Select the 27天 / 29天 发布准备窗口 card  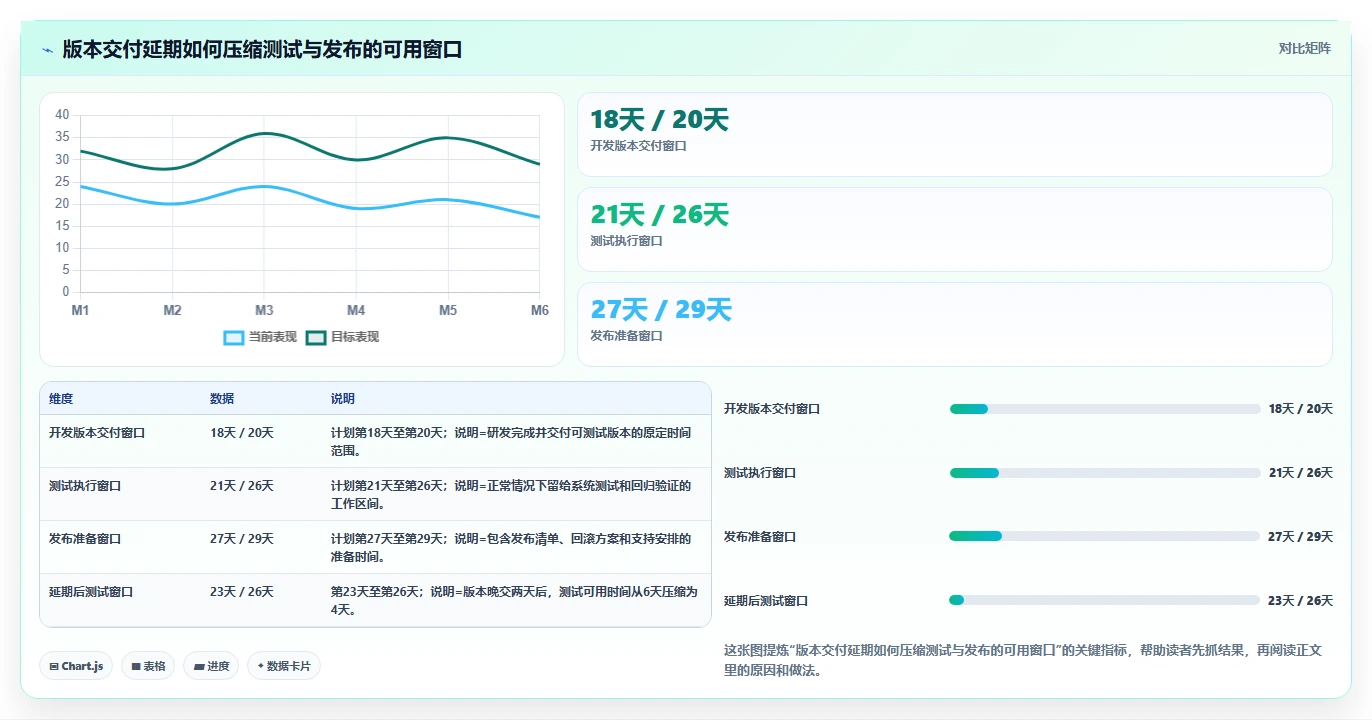pyautogui.click(x=955, y=325)
